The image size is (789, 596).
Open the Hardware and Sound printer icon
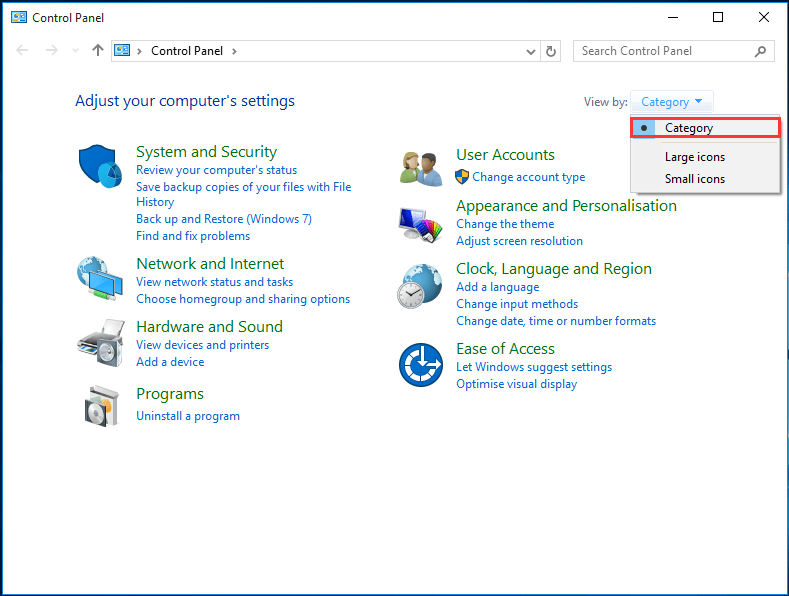[101, 343]
